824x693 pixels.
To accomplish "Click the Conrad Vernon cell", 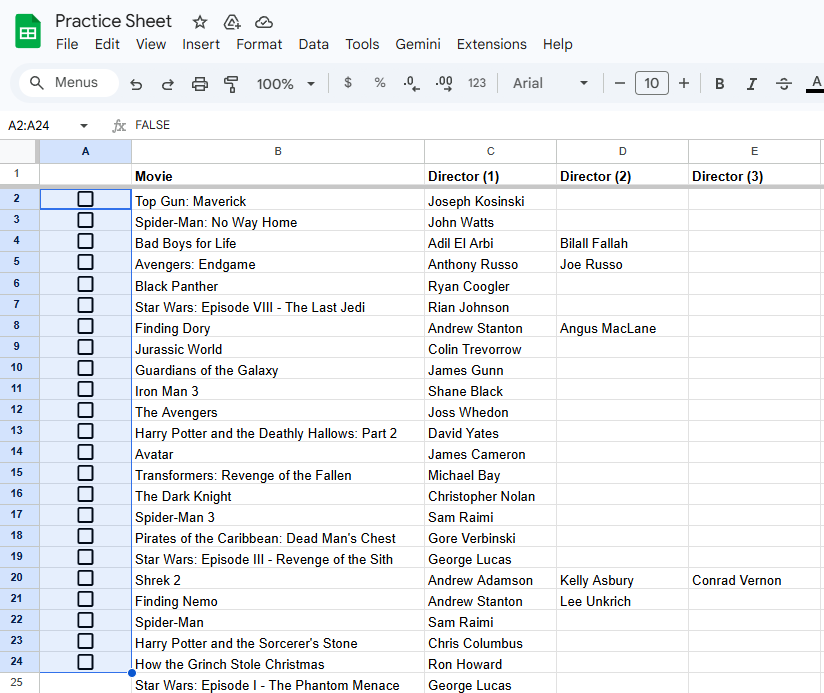I will click(754, 580).
